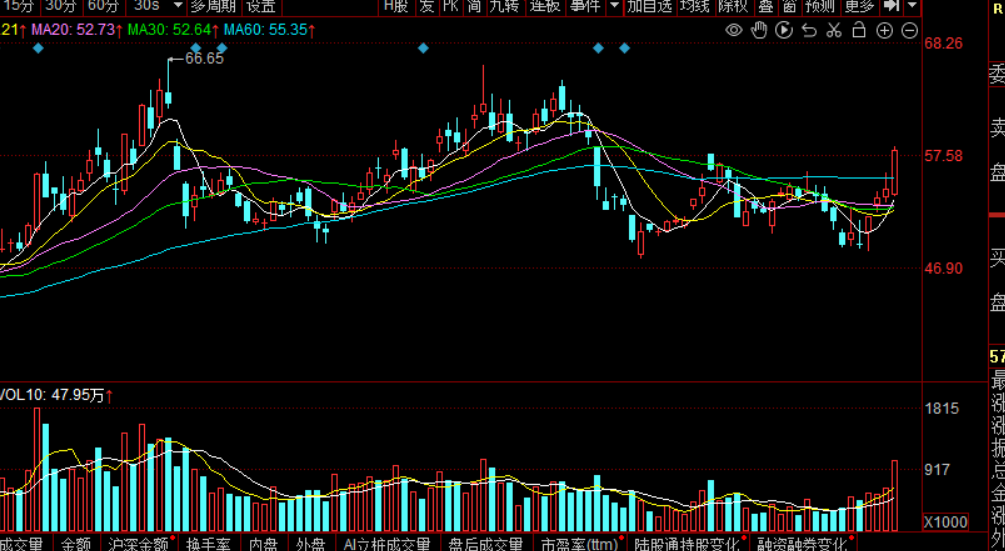Click the first blue diamond event marker at left

[x=38, y=48]
